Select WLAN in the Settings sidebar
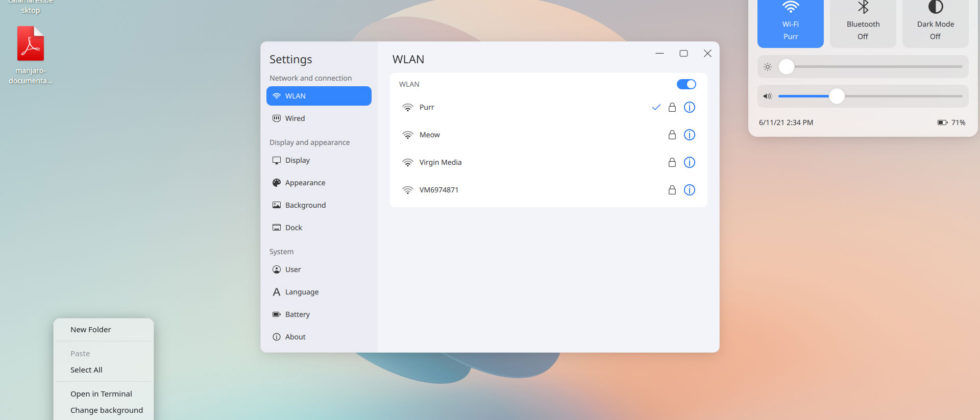 click(319, 96)
